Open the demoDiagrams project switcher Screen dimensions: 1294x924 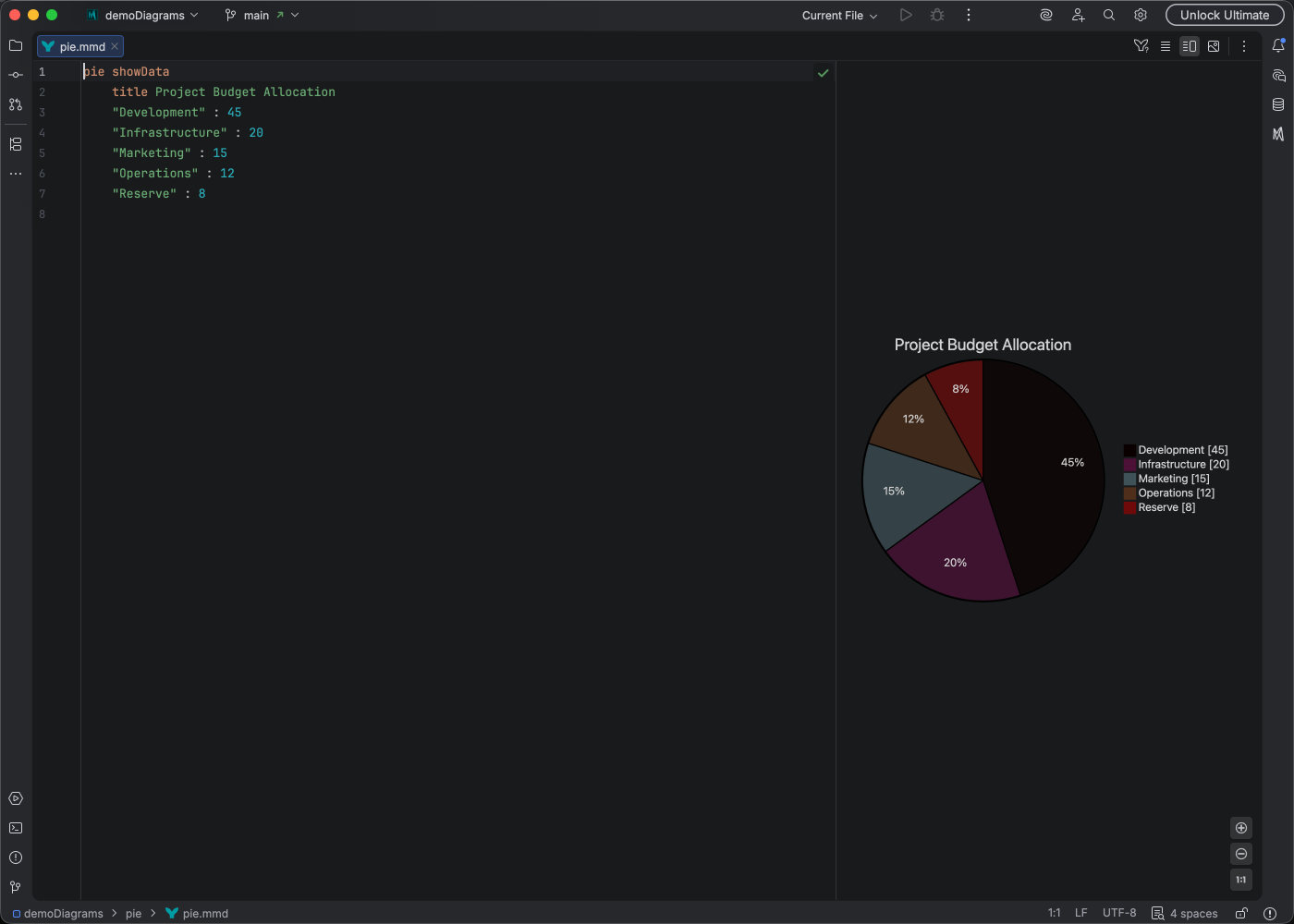tap(143, 15)
